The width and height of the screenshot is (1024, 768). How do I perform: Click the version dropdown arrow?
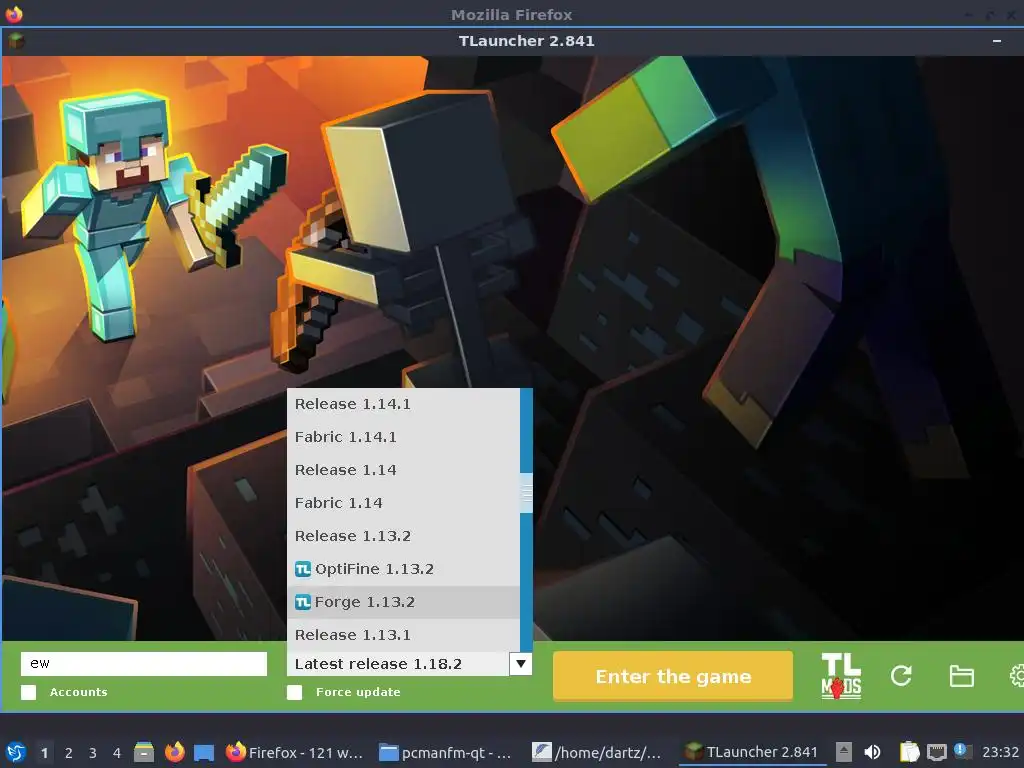[x=520, y=664]
